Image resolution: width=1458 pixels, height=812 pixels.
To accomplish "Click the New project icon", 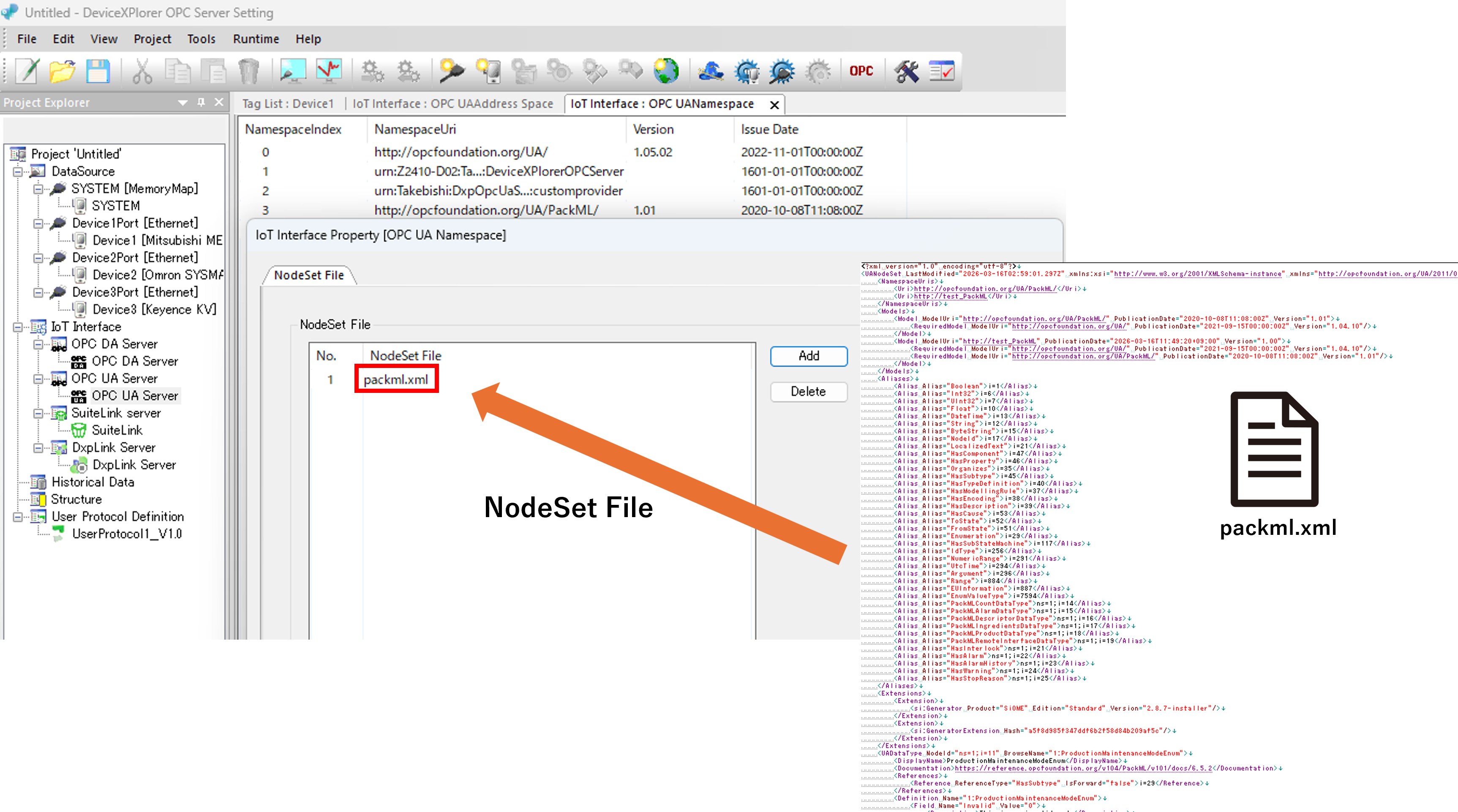I will (27, 71).
